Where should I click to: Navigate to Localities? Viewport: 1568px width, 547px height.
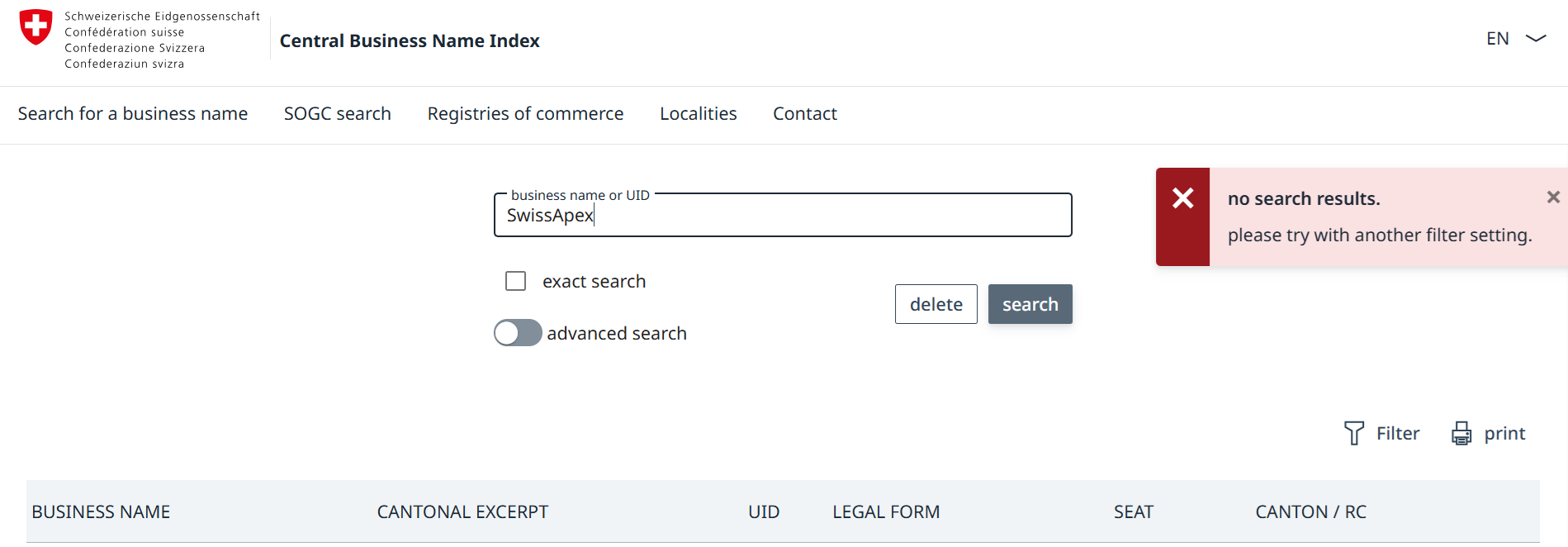click(698, 114)
